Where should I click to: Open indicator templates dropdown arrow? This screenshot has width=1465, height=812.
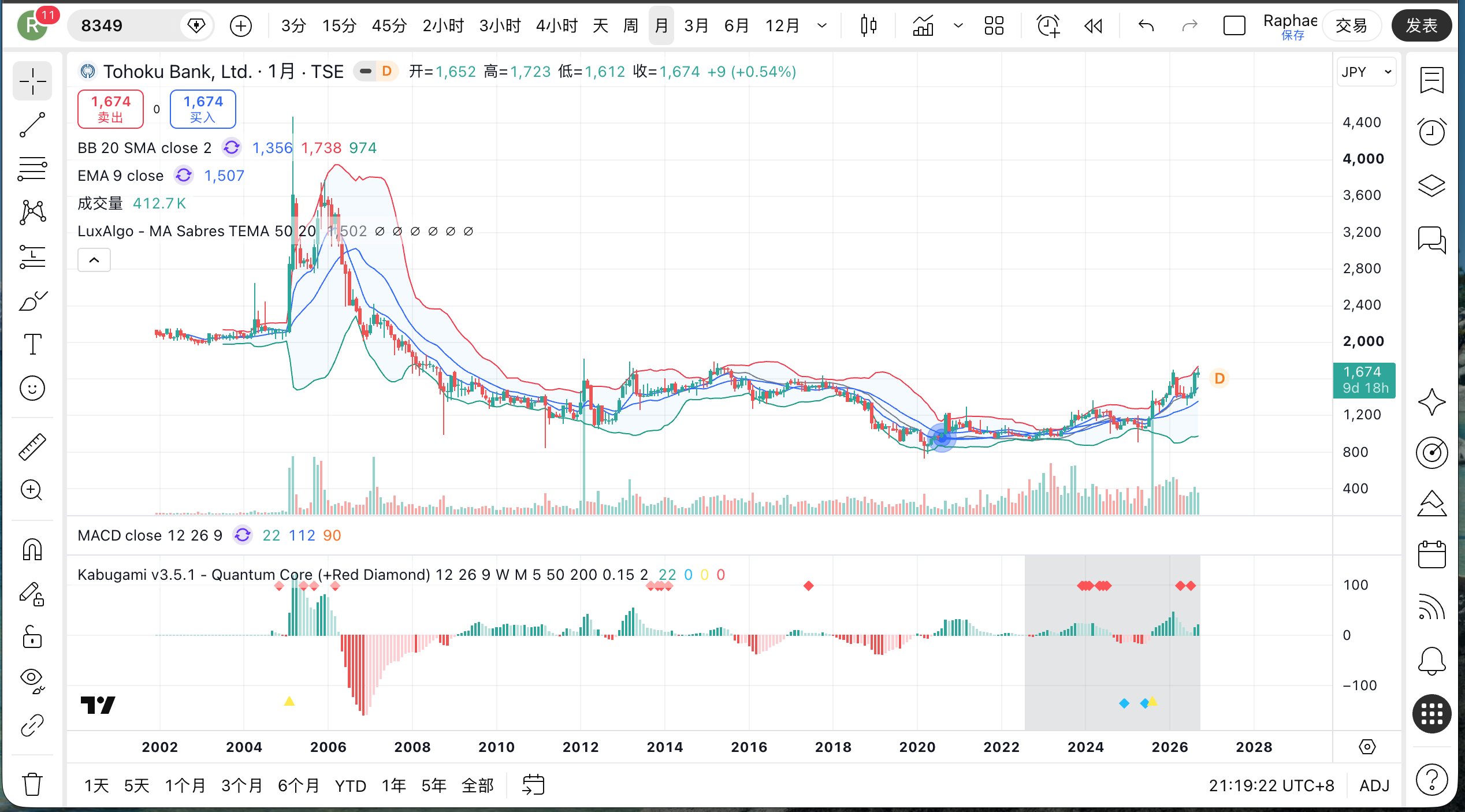click(x=958, y=25)
